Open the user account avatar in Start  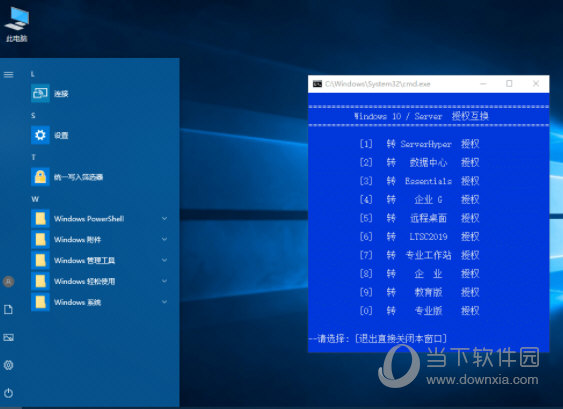coord(9,281)
